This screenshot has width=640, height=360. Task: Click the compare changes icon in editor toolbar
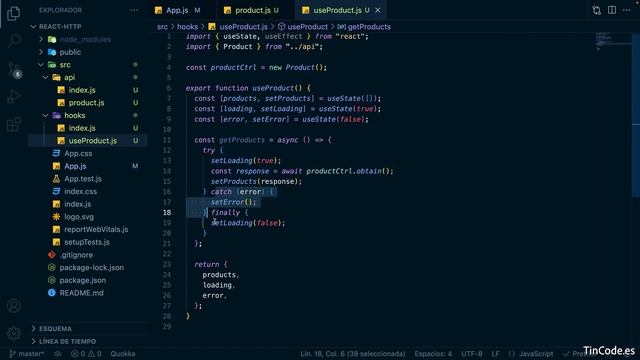pyautogui.click(x=596, y=10)
